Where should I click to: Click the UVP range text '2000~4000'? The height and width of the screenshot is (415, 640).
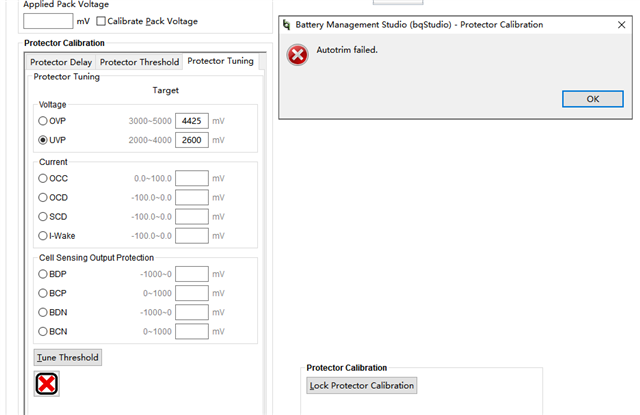click(x=150, y=140)
